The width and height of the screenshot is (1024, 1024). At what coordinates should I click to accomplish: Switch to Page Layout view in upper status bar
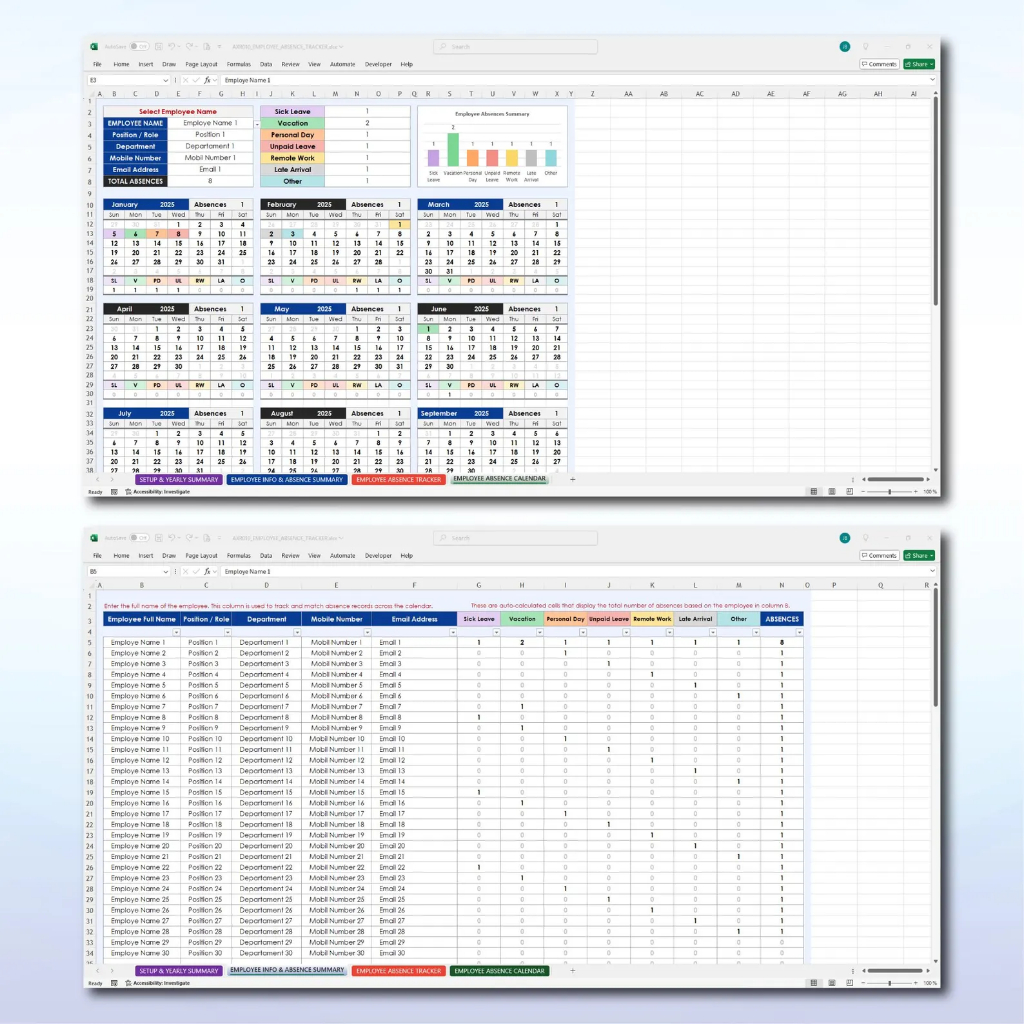832,492
